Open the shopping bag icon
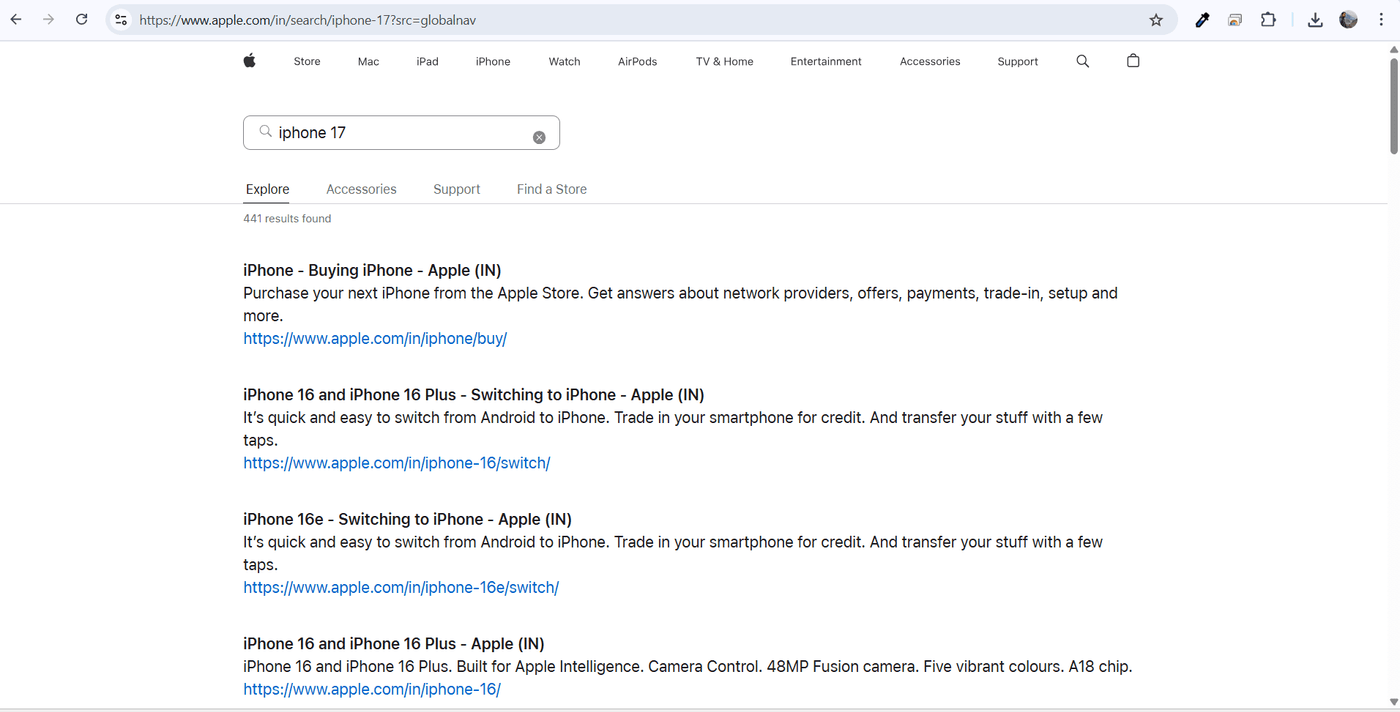 pos(1133,61)
